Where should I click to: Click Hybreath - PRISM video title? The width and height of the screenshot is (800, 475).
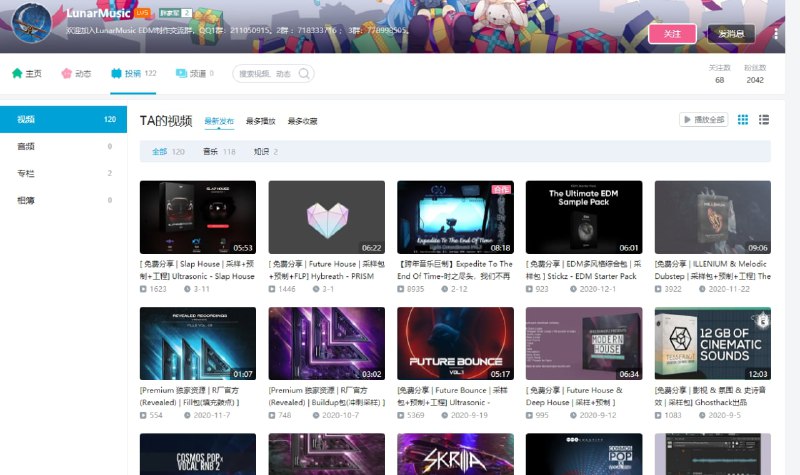pyautogui.click(x=327, y=270)
